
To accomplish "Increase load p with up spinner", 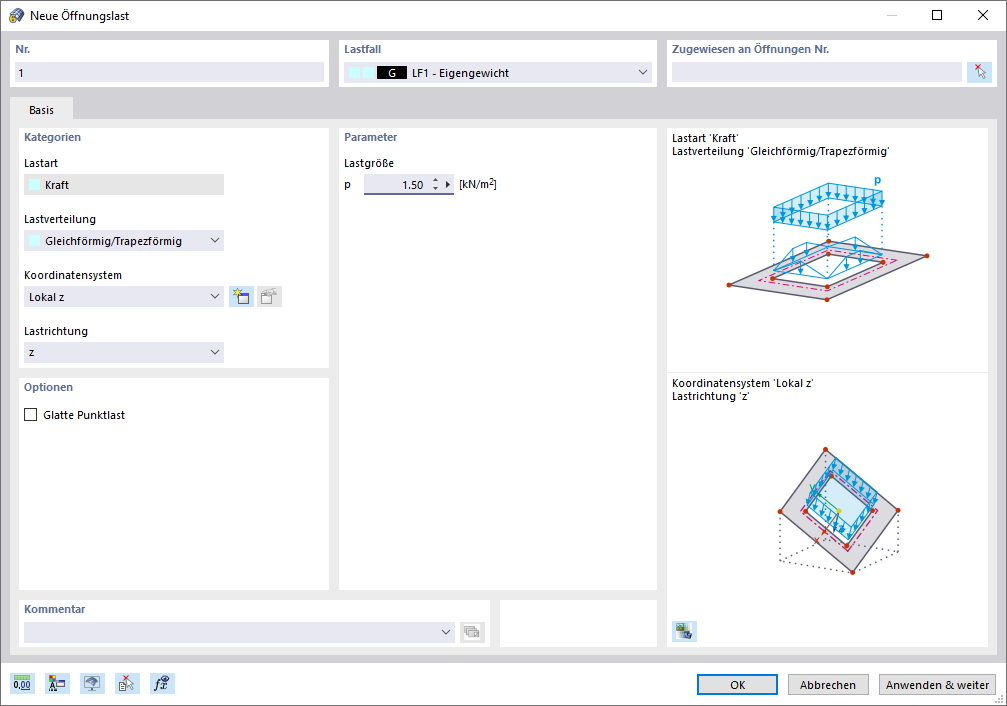I will click(435, 181).
